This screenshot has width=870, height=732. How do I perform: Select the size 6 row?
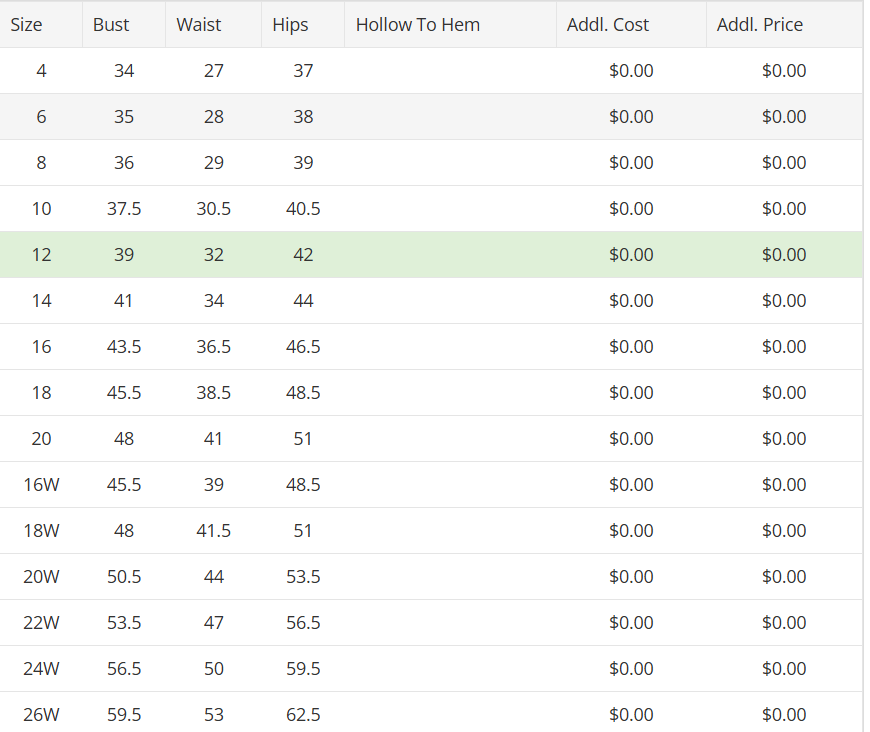431,117
